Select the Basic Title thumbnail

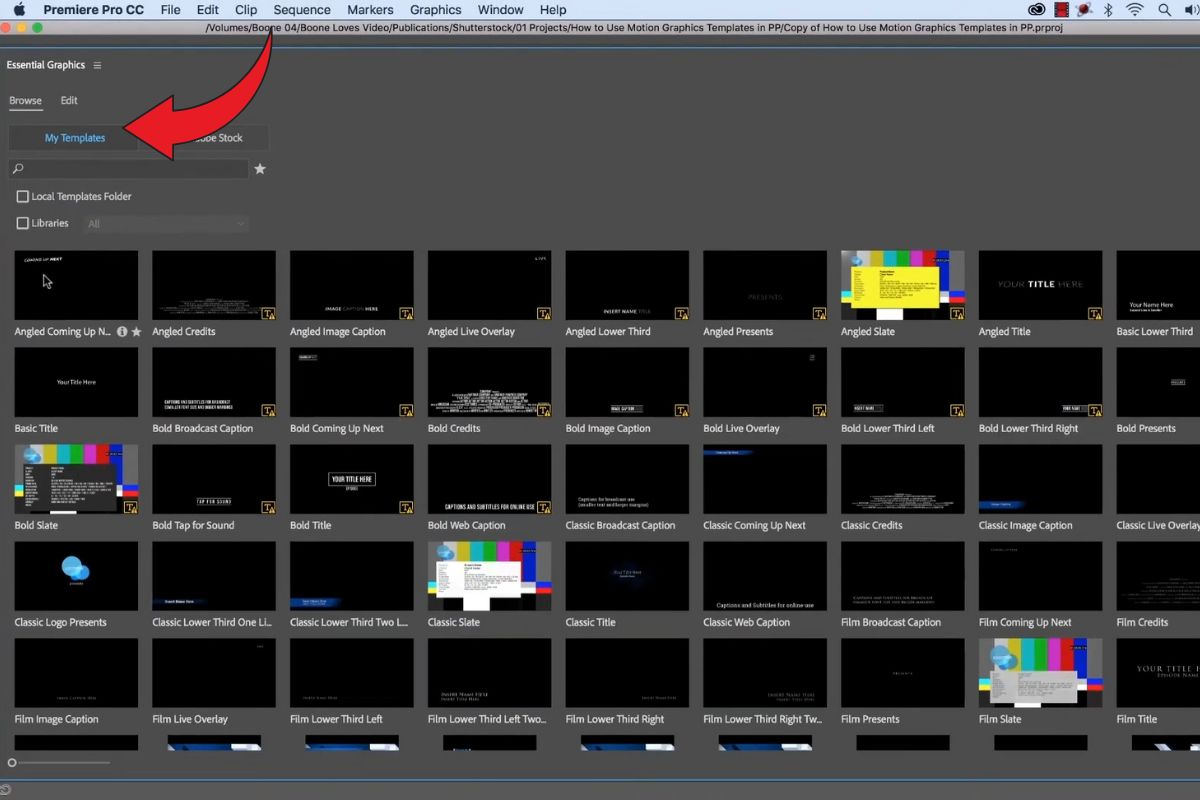[x=76, y=382]
